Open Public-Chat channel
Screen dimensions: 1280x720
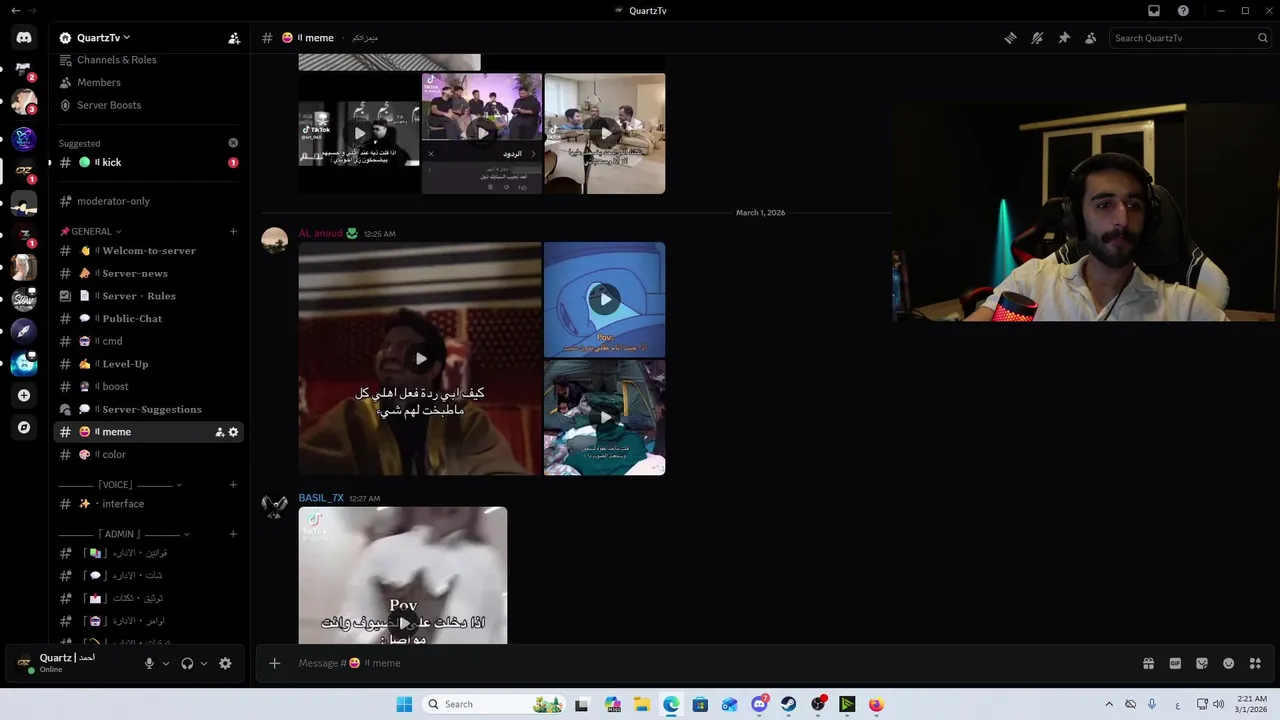pyautogui.click(x=148, y=319)
